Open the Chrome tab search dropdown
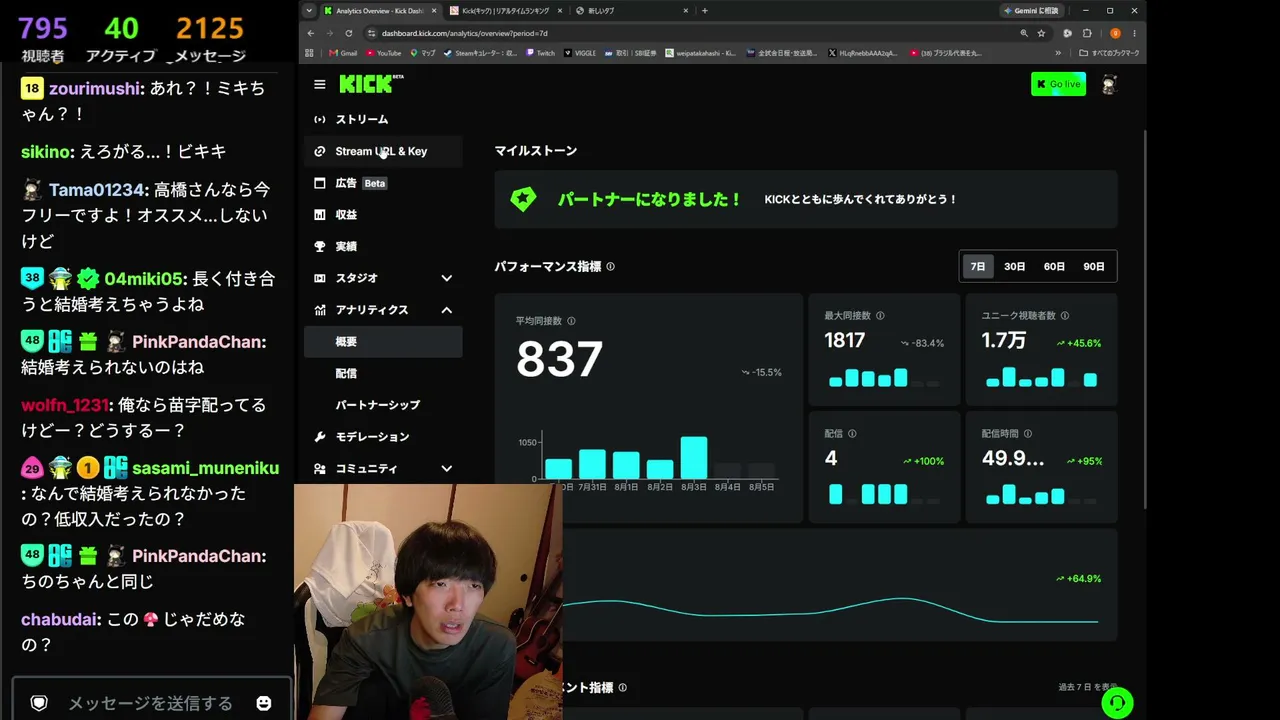 [309, 11]
